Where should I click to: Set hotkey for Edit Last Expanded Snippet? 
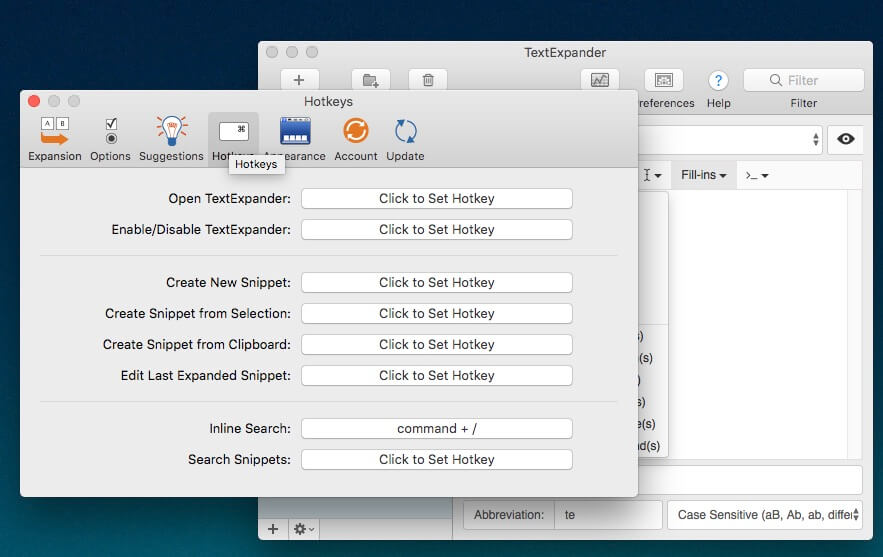(x=437, y=375)
